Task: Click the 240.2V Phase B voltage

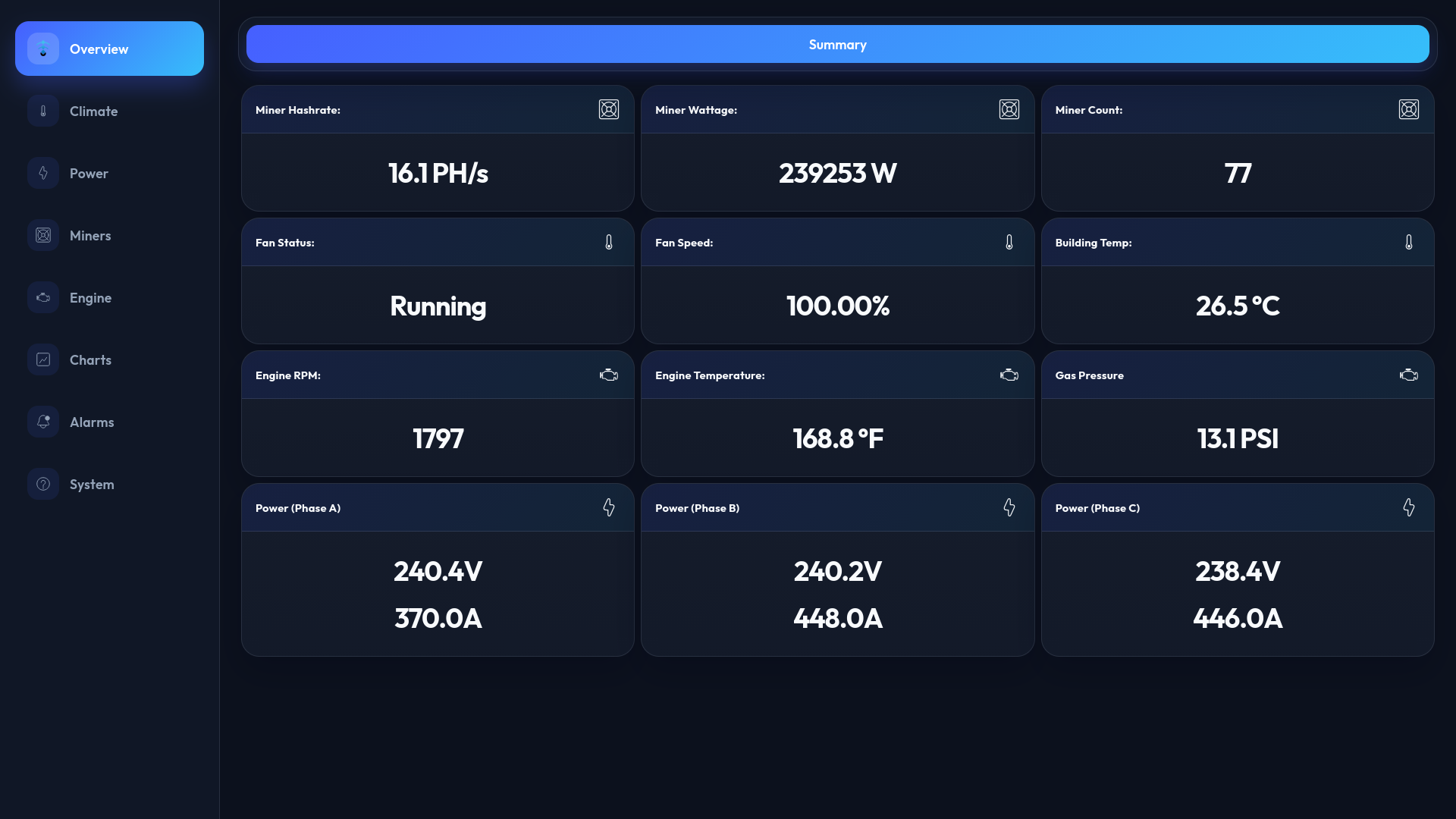Action: pos(837,571)
